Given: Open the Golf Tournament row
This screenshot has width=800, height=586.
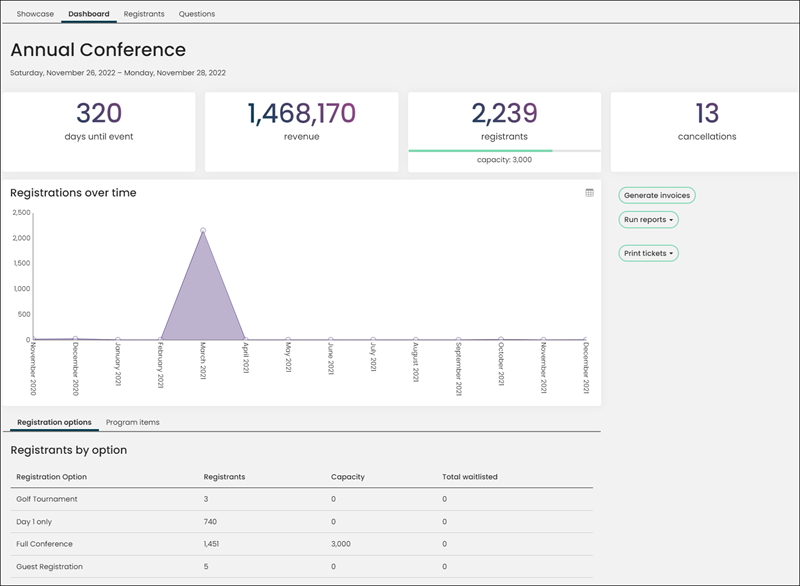Looking at the screenshot, I should pos(302,499).
